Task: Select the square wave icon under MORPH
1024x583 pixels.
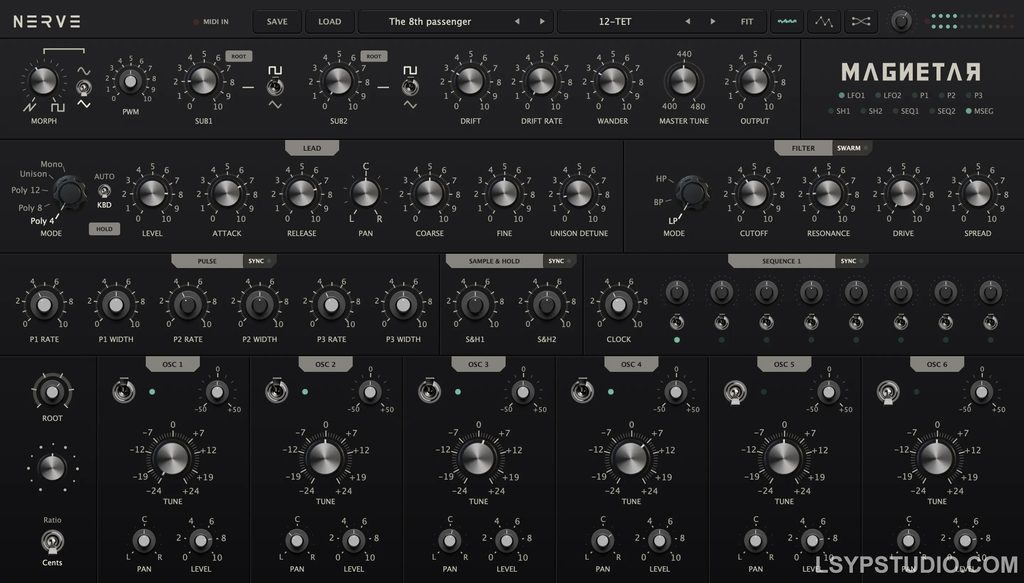Action: tap(58, 107)
